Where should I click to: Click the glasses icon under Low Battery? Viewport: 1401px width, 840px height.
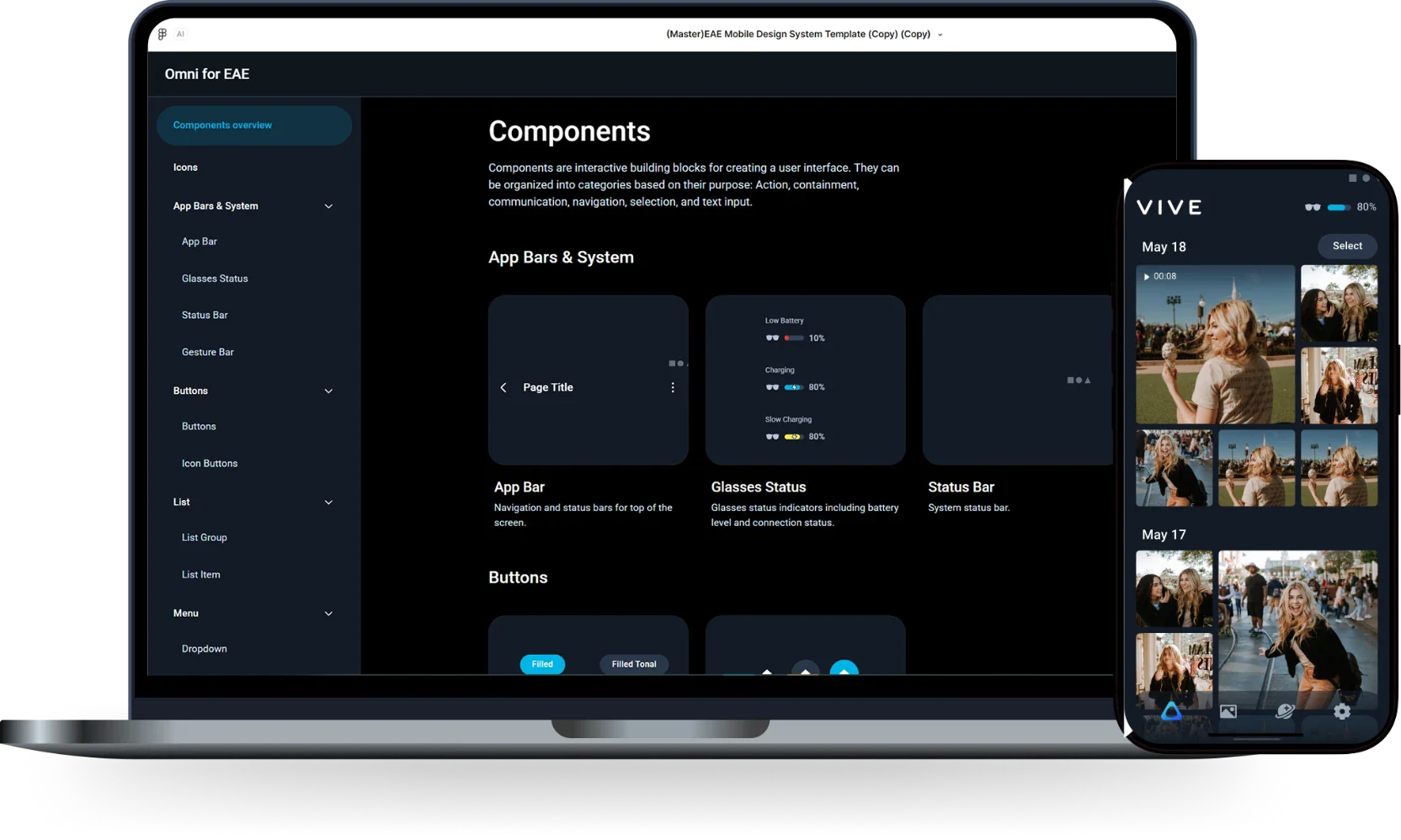772,338
